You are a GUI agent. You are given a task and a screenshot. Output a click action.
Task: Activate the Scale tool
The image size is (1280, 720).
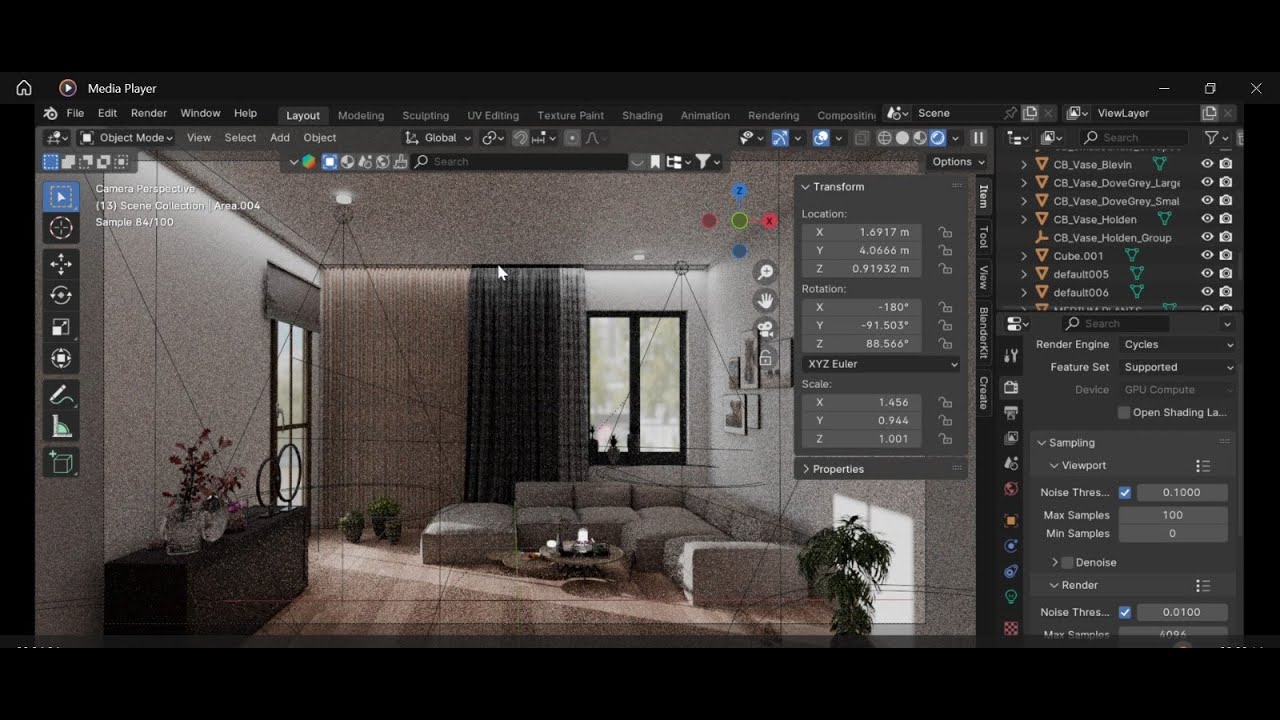[61, 327]
